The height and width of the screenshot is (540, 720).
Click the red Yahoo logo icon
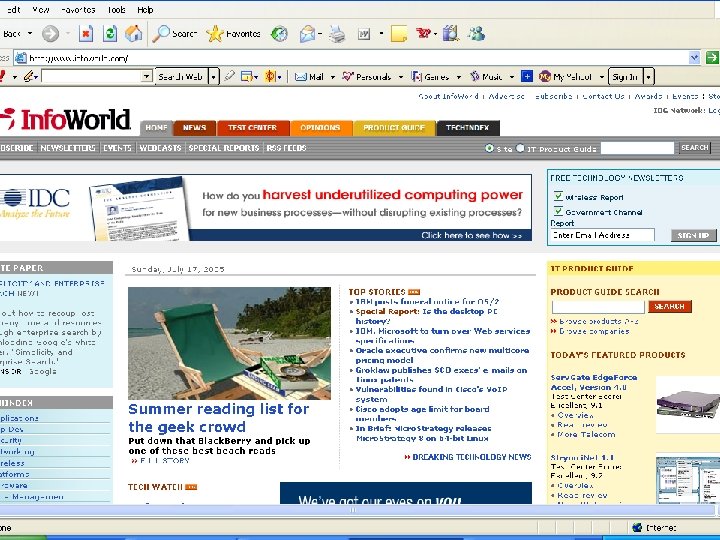[x=423, y=34]
